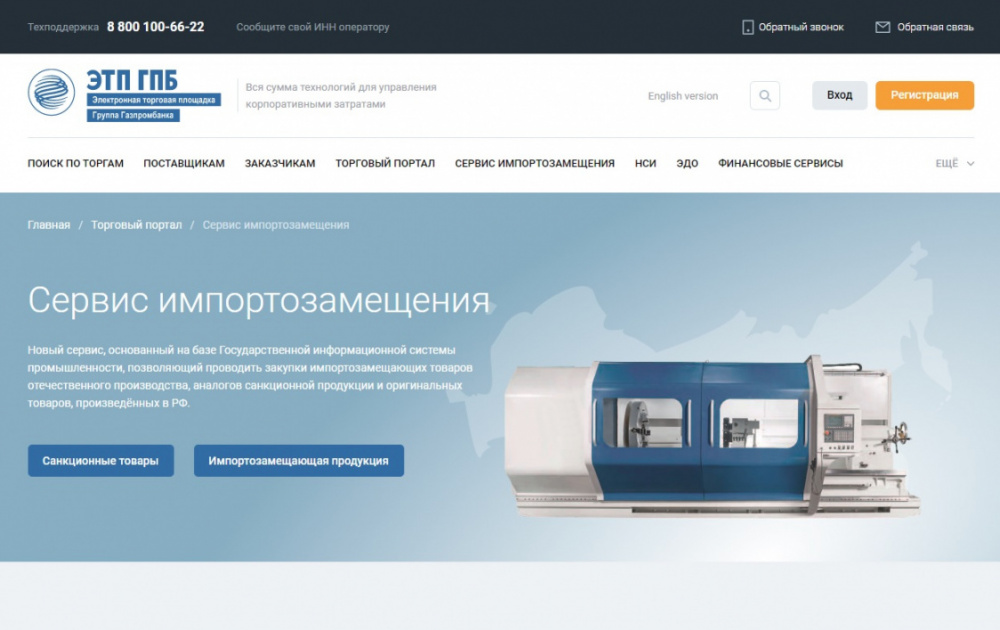Click the ЭТП ГПБ logo
This screenshot has height=630, width=1000.
124,95
